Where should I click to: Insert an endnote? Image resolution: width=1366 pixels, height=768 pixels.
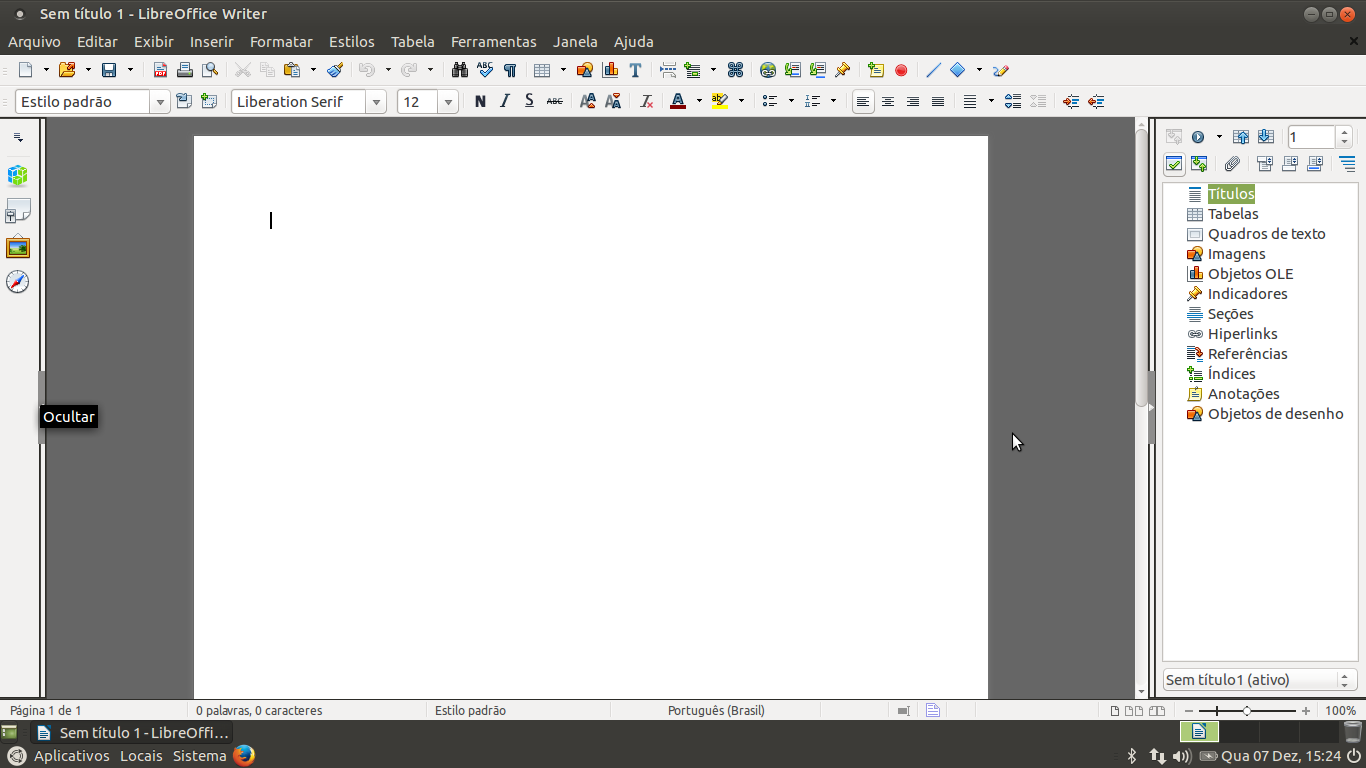(x=818, y=70)
